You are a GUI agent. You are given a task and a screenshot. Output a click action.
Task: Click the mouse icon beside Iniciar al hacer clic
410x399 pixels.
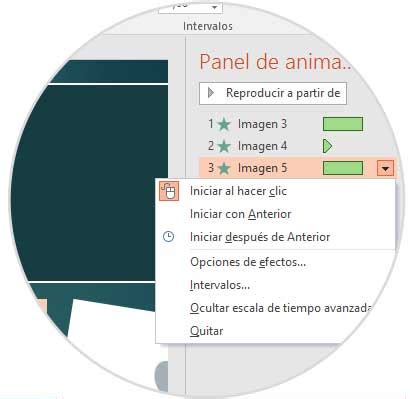(x=169, y=191)
